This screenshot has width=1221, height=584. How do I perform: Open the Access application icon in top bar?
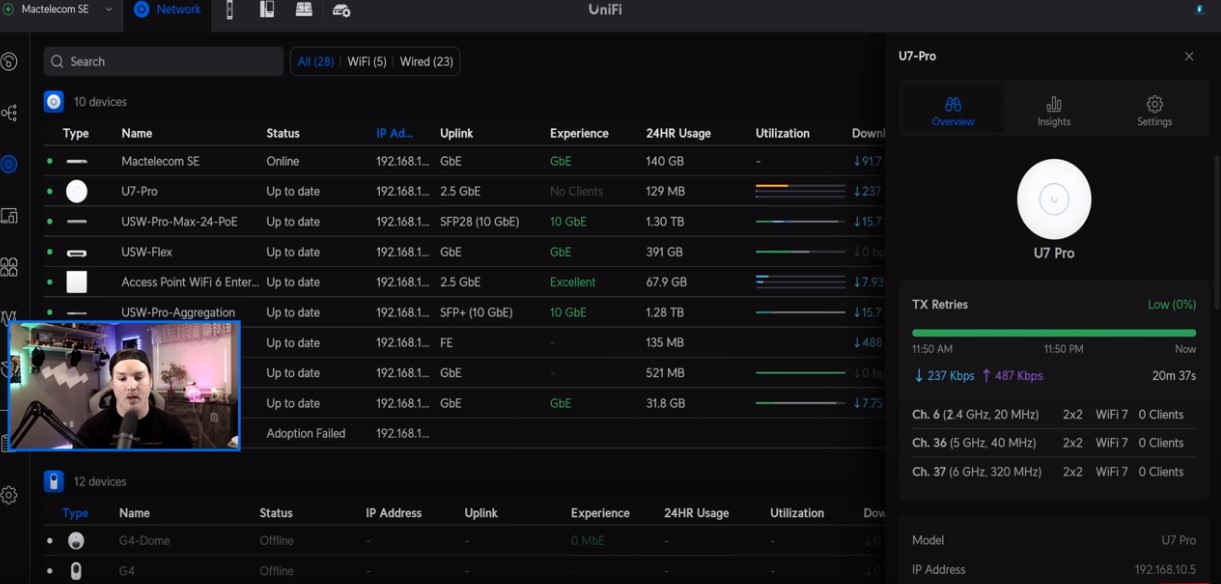click(267, 10)
